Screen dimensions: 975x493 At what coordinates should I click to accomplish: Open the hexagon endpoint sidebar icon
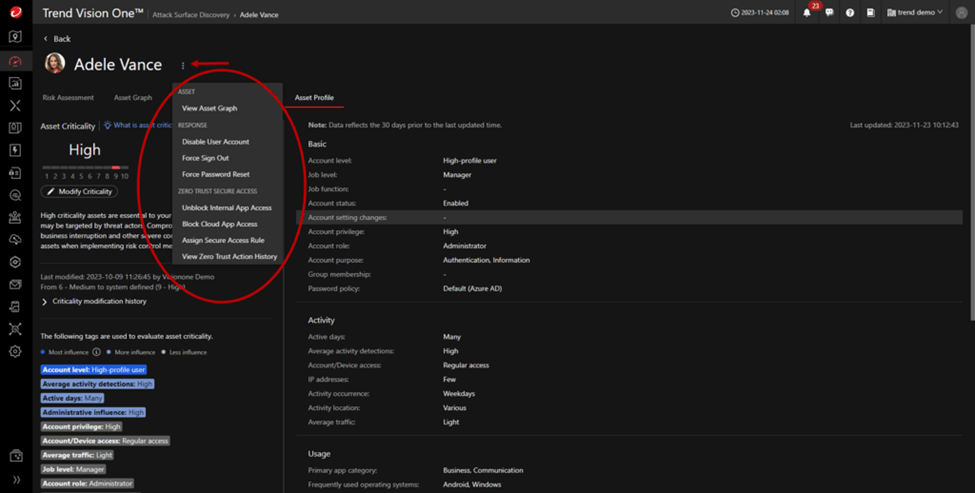[16, 262]
